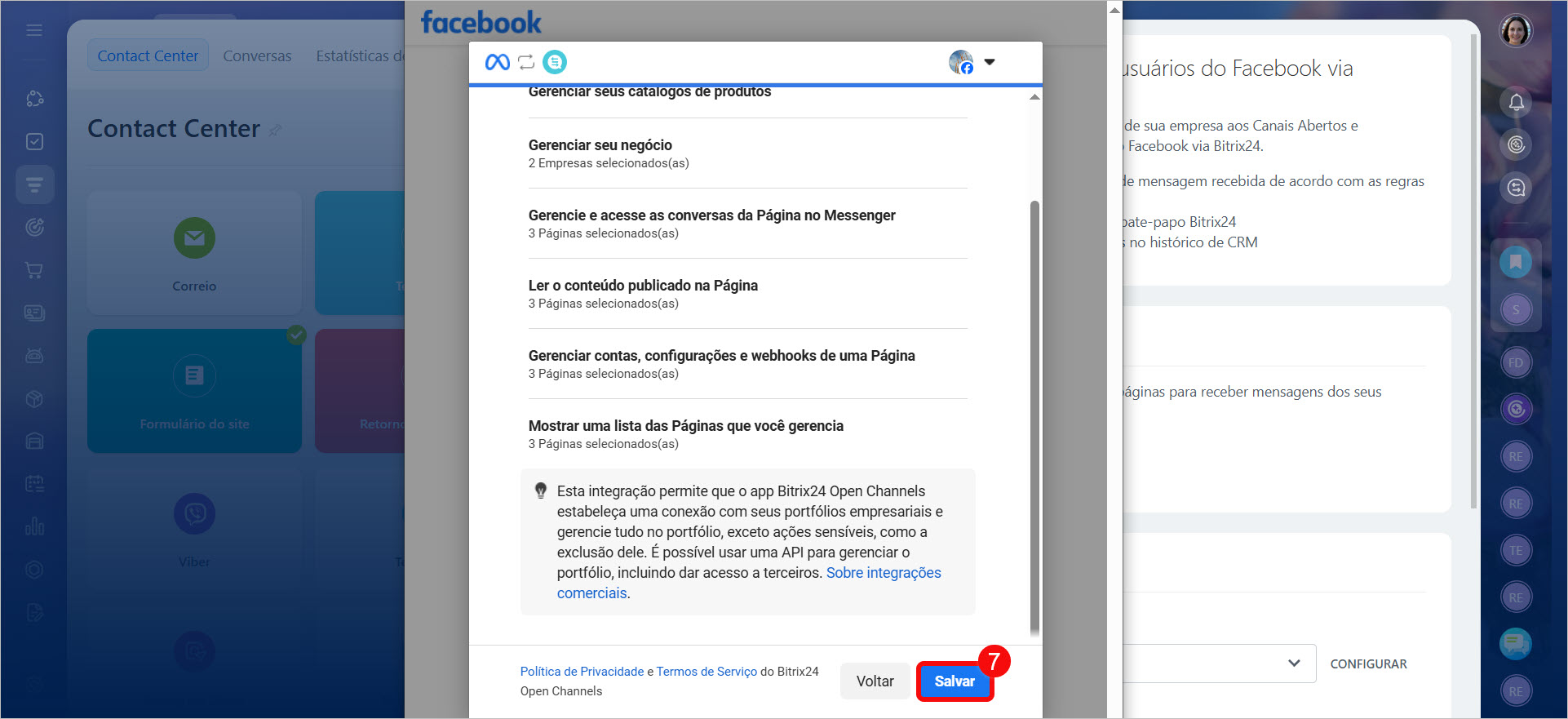The height and width of the screenshot is (719, 1568).
Task: Open the shopping cart icon in sidebar
Action: (34, 270)
